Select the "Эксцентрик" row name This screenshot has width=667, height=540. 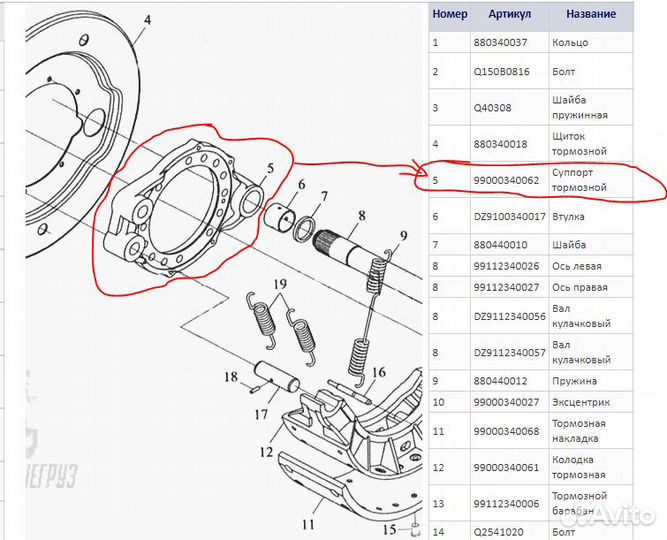[x=584, y=401]
